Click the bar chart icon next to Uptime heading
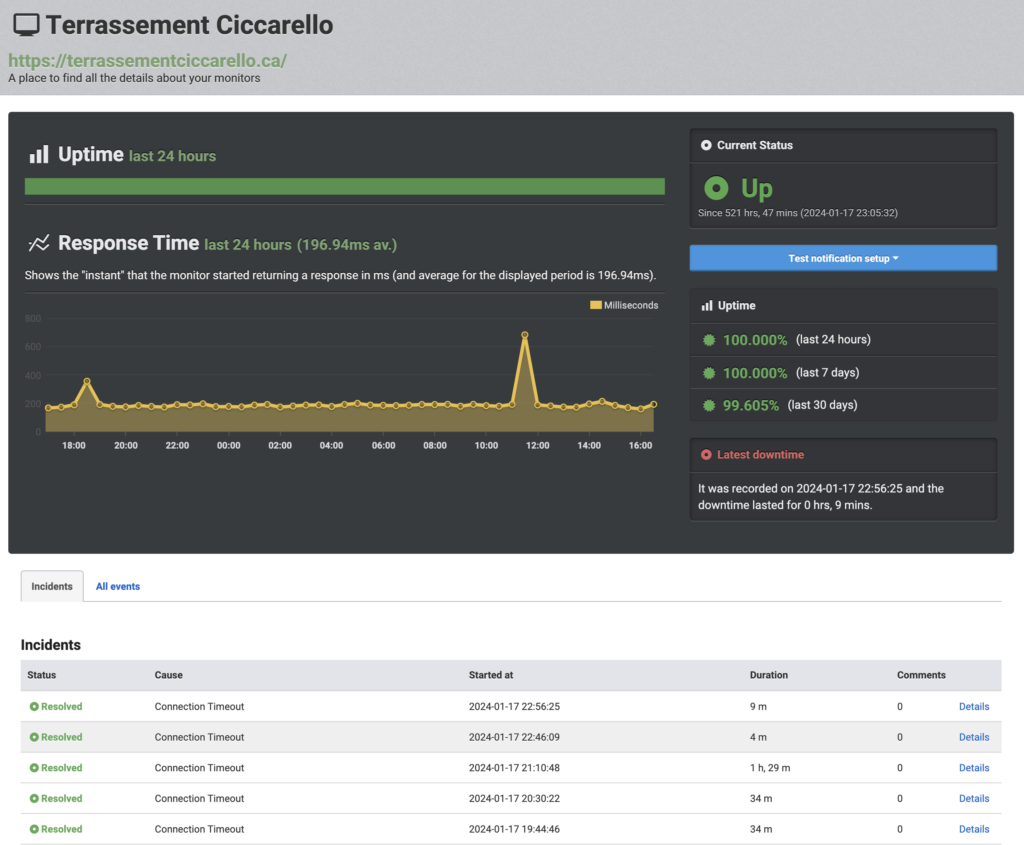This screenshot has width=1024, height=845. (x=39, y=155)
